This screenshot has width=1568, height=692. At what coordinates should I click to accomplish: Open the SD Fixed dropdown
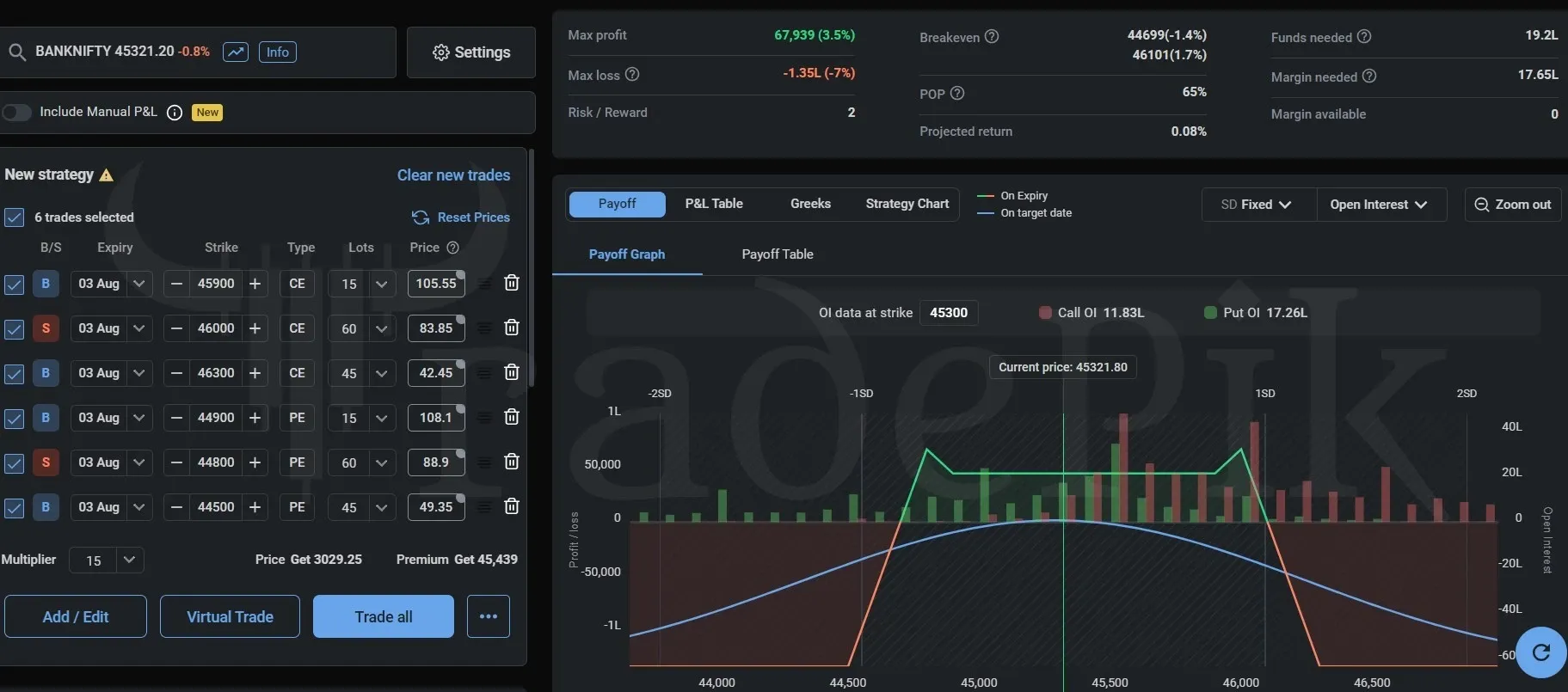coord(1258,205)
